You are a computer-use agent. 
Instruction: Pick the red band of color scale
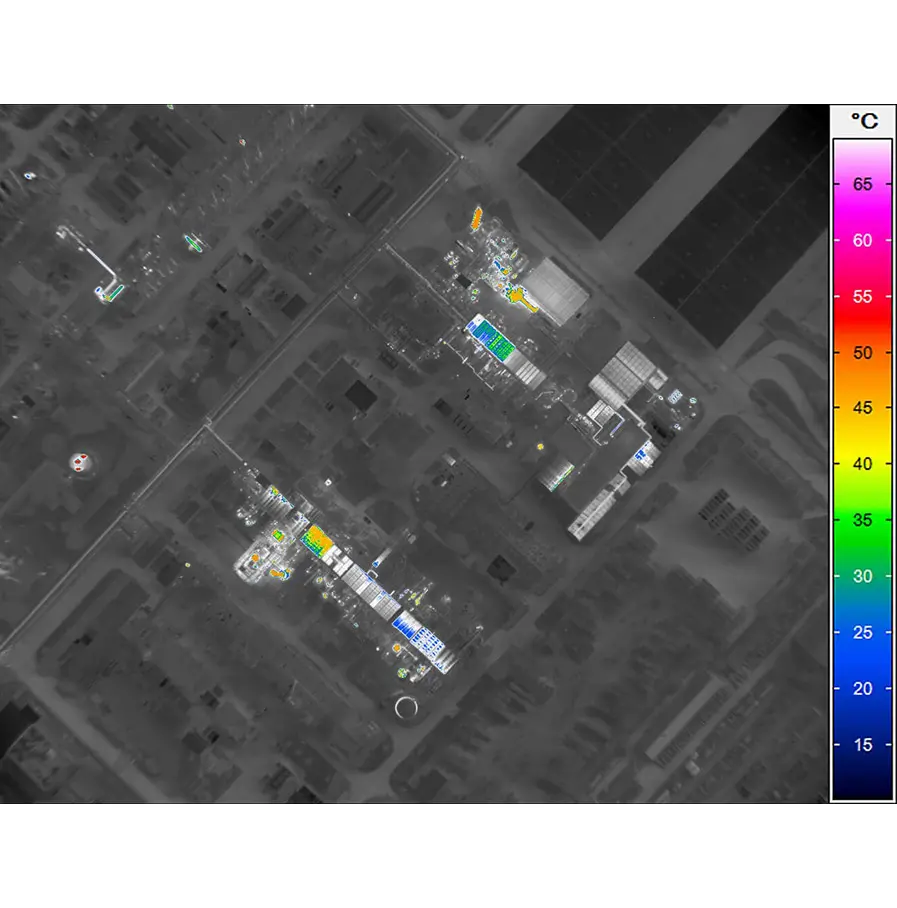(x=862, y=325)
